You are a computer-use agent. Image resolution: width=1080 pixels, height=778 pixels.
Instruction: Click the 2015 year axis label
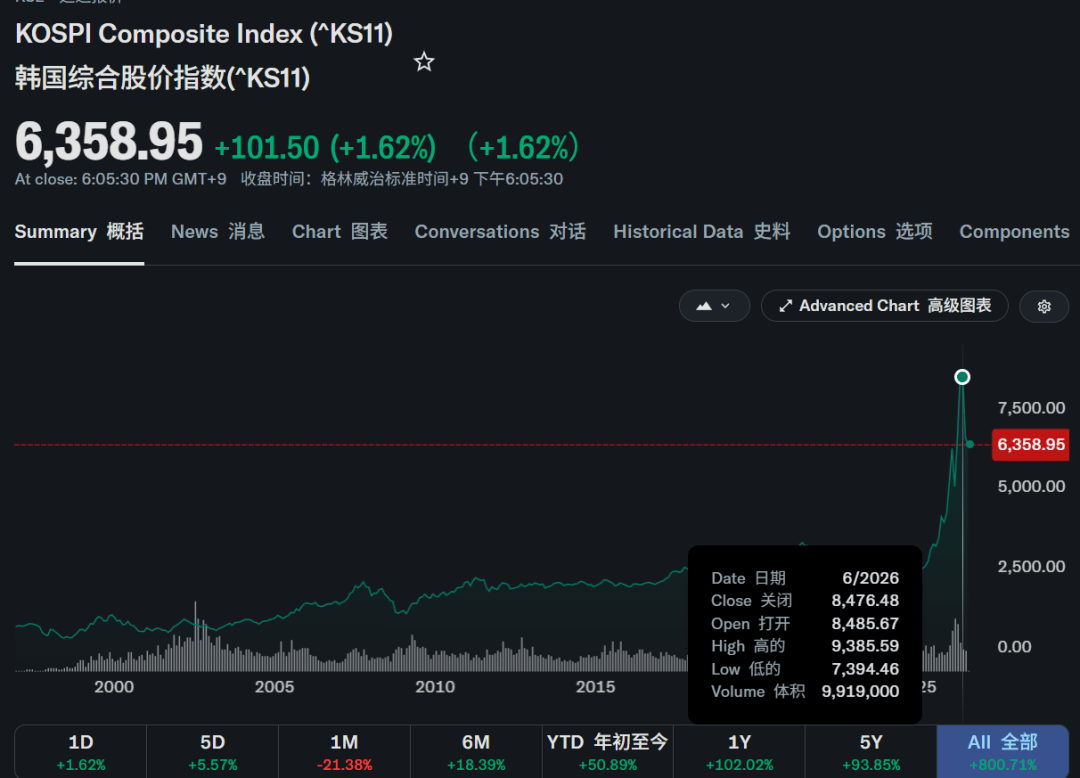pyautogui.click(x=595, y=686)
